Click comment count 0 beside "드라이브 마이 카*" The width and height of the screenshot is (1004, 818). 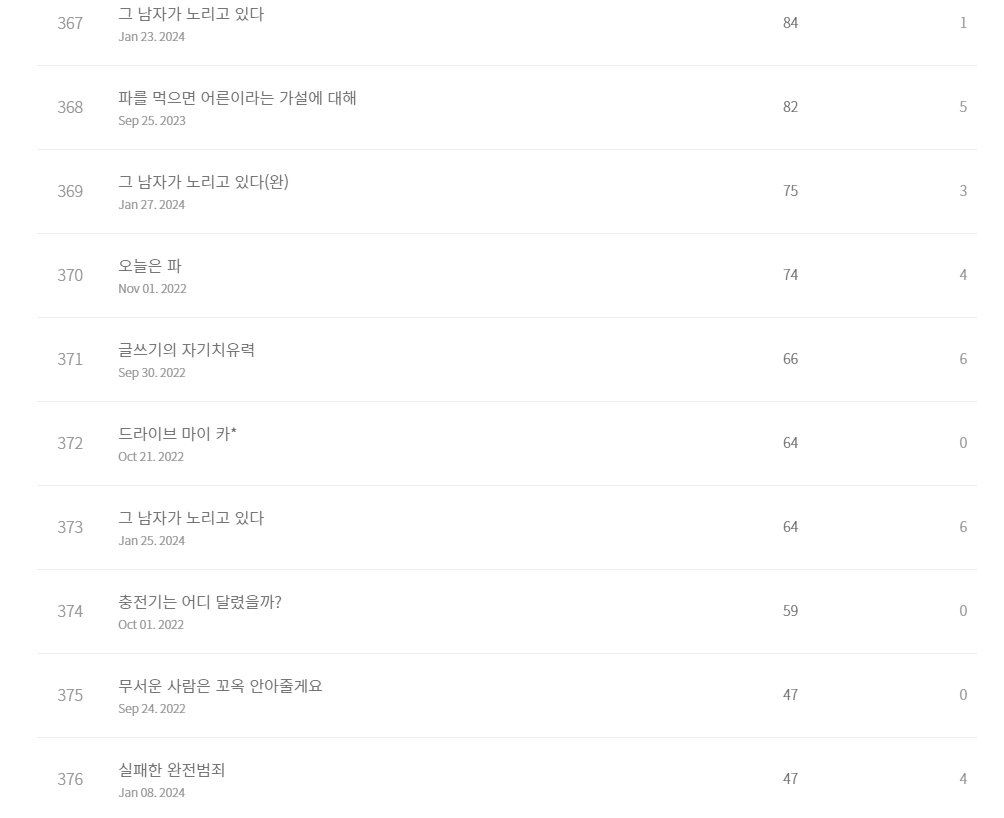tap(963, 443)
